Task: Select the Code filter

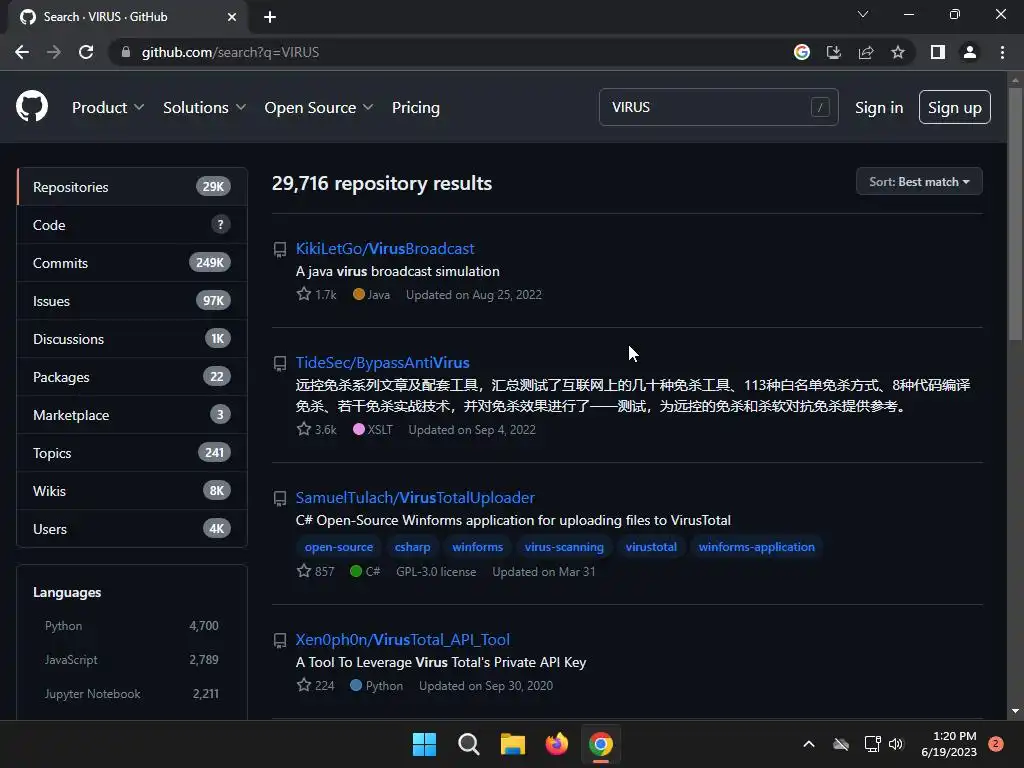Action: [132, 225]
